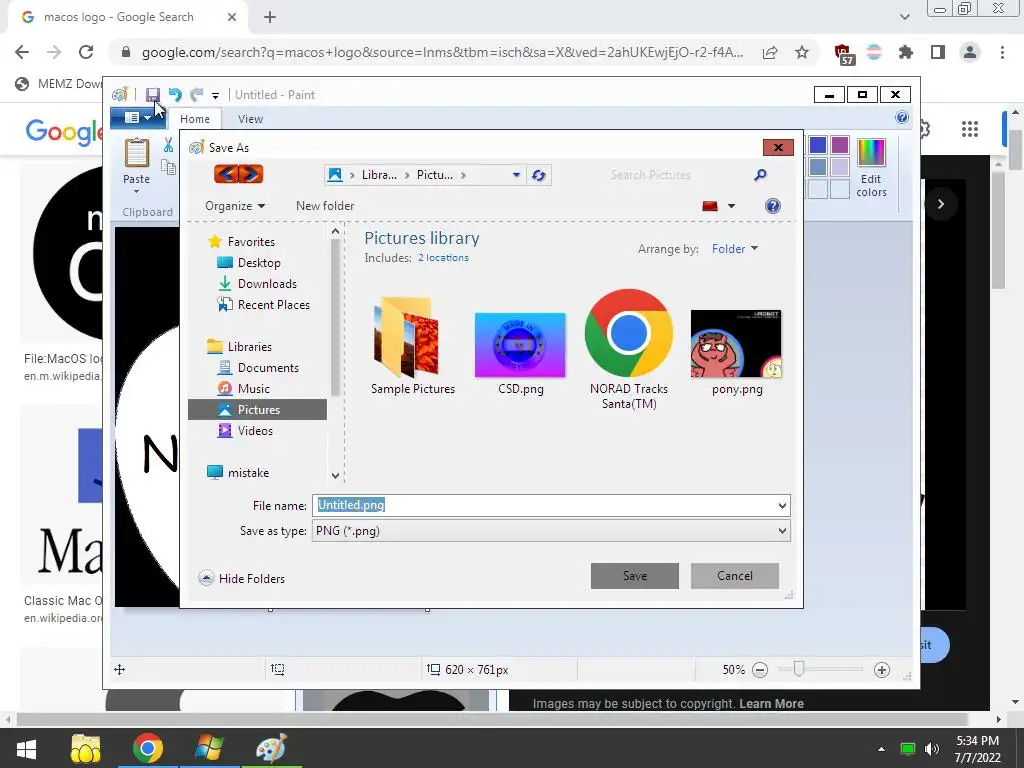Open the Google apps grid icon

[x=970, y=129]
